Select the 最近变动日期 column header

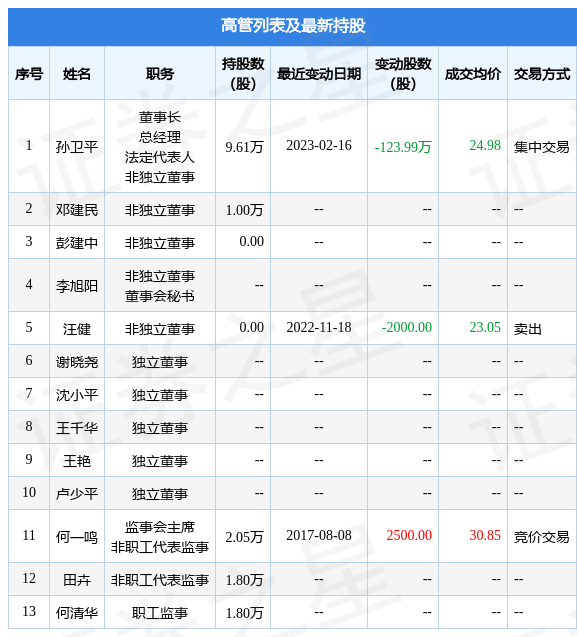tap(319, 74)
